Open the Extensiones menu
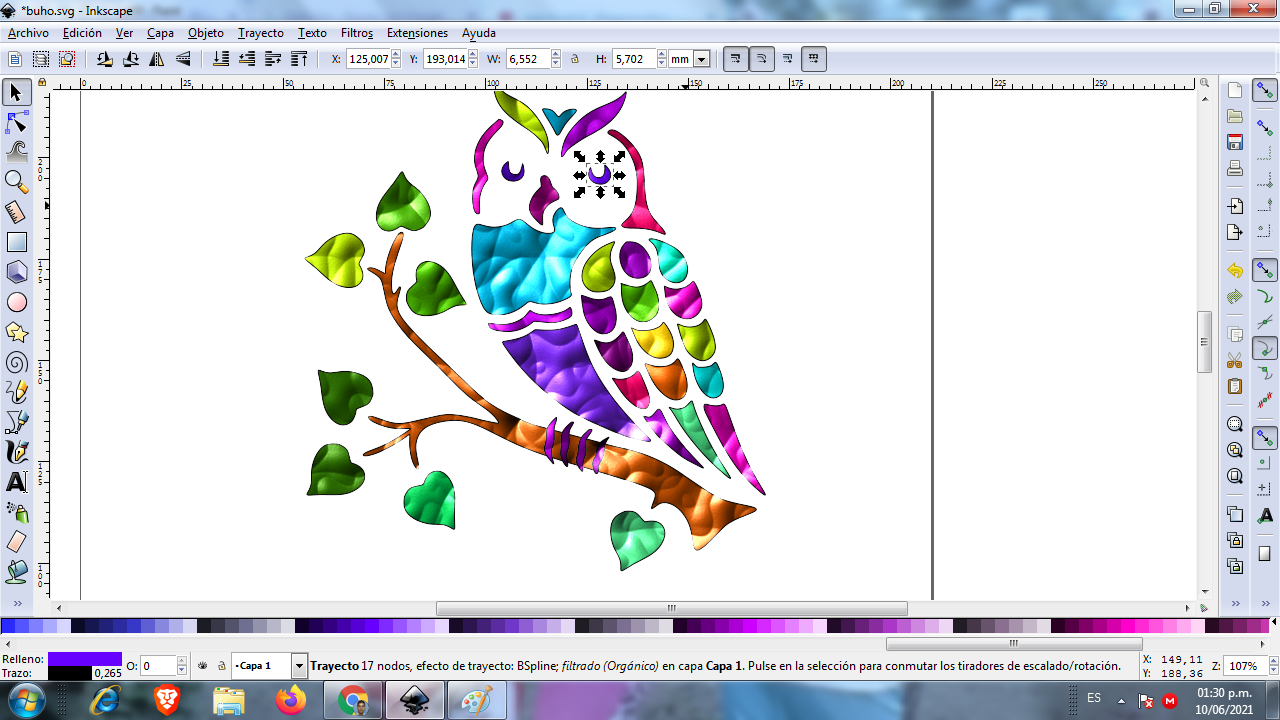The height and width of the screenshot is (720, 1280). (x=417, y=33)
